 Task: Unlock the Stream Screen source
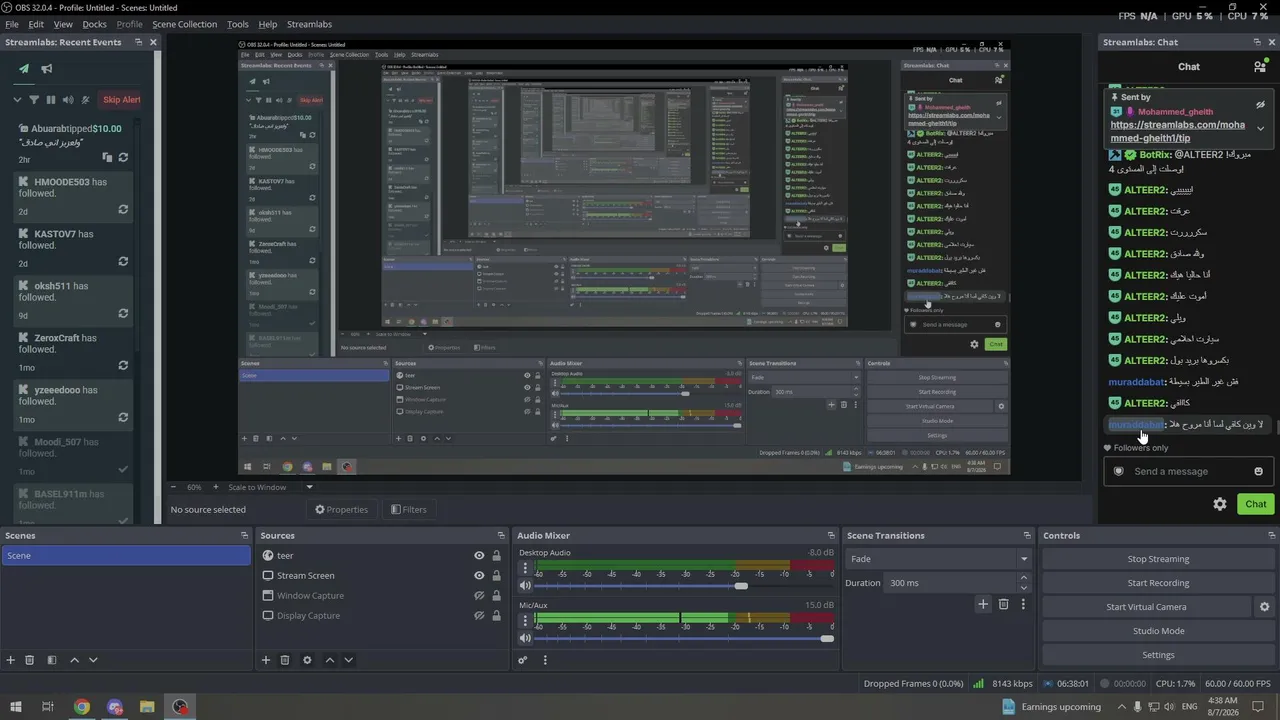point(496,576)
